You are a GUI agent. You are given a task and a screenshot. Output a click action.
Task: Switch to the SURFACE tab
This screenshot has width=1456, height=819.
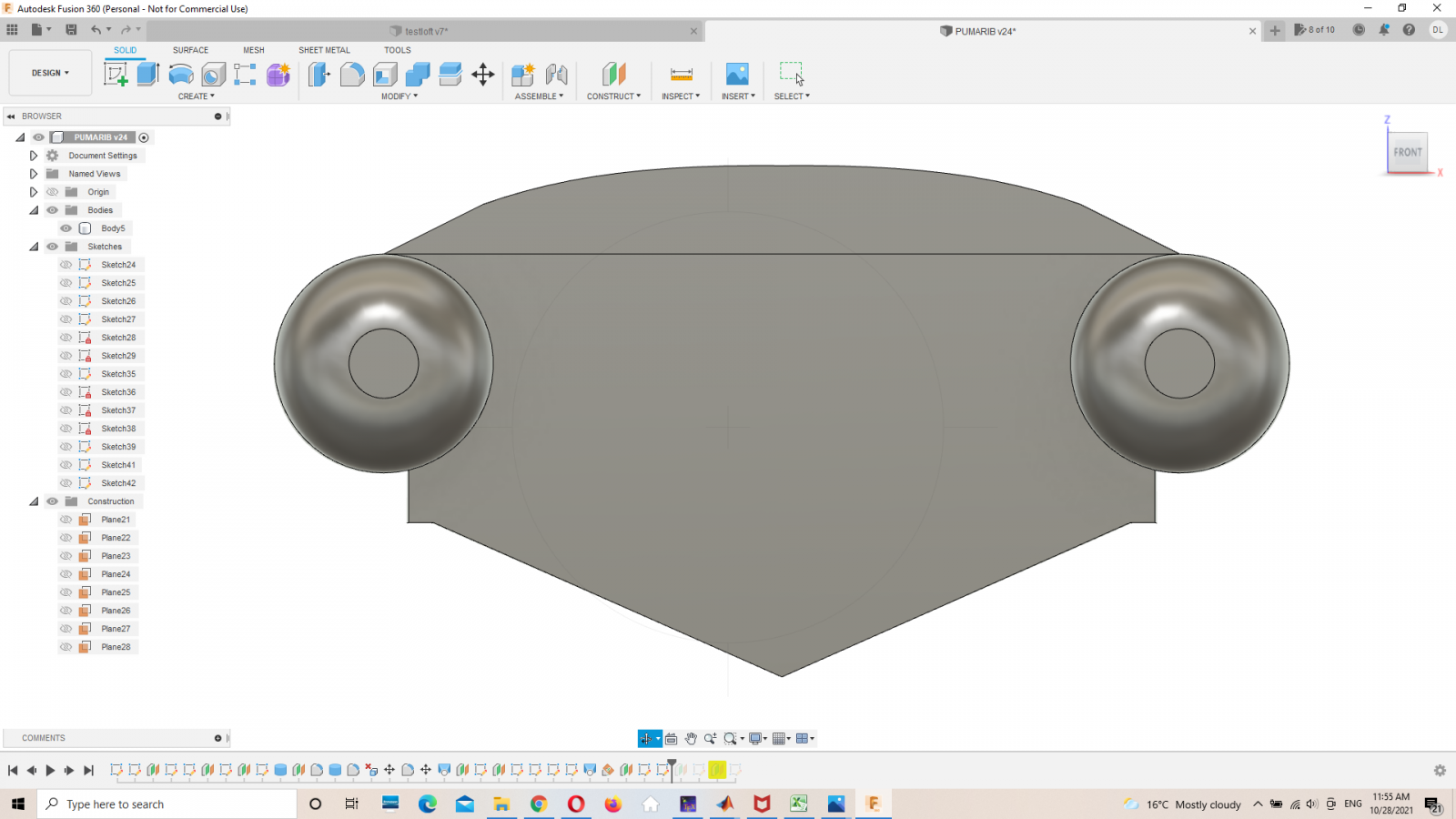pyautogui.click(x=191, y=50)
